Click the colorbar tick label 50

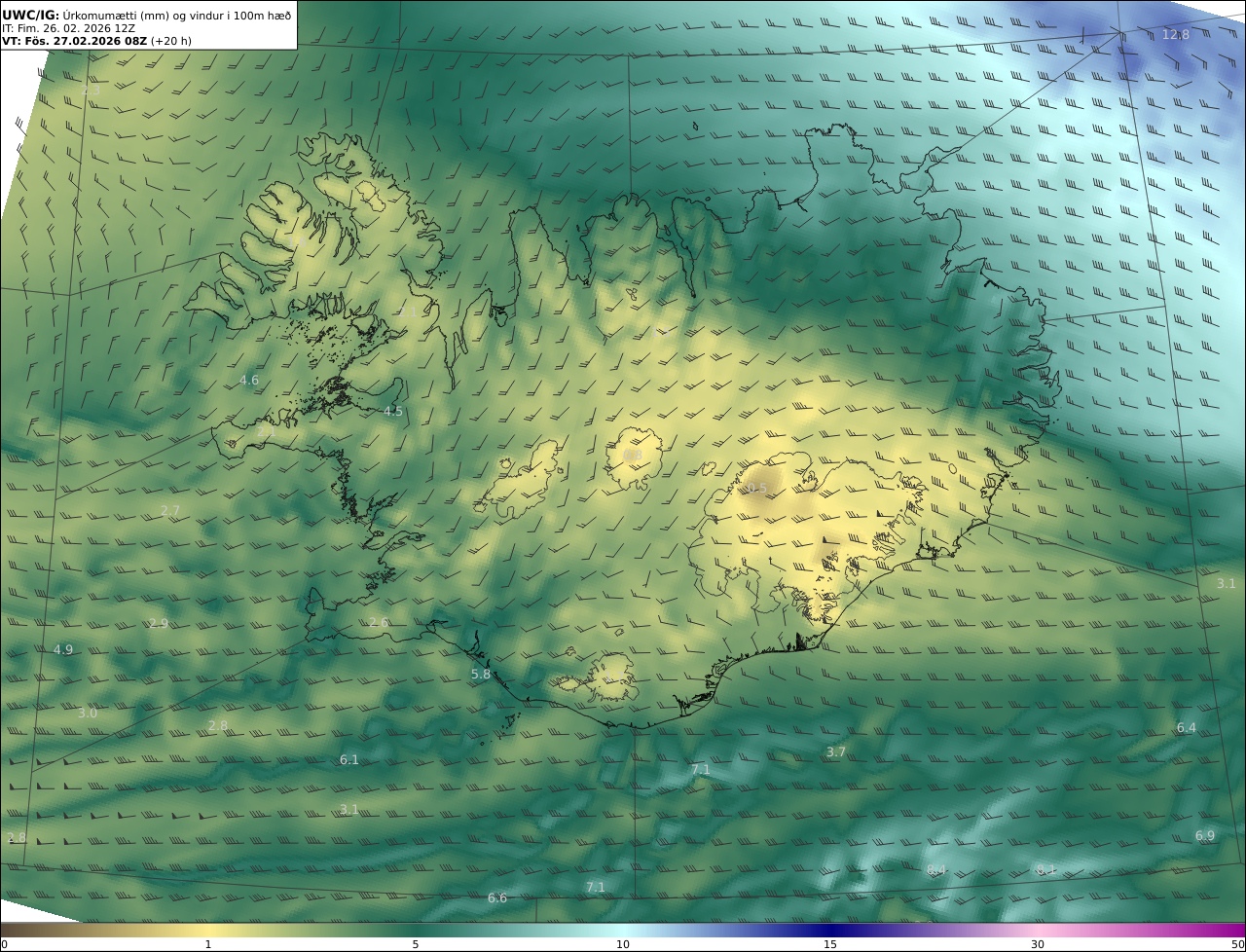(x=1237, y=944)
